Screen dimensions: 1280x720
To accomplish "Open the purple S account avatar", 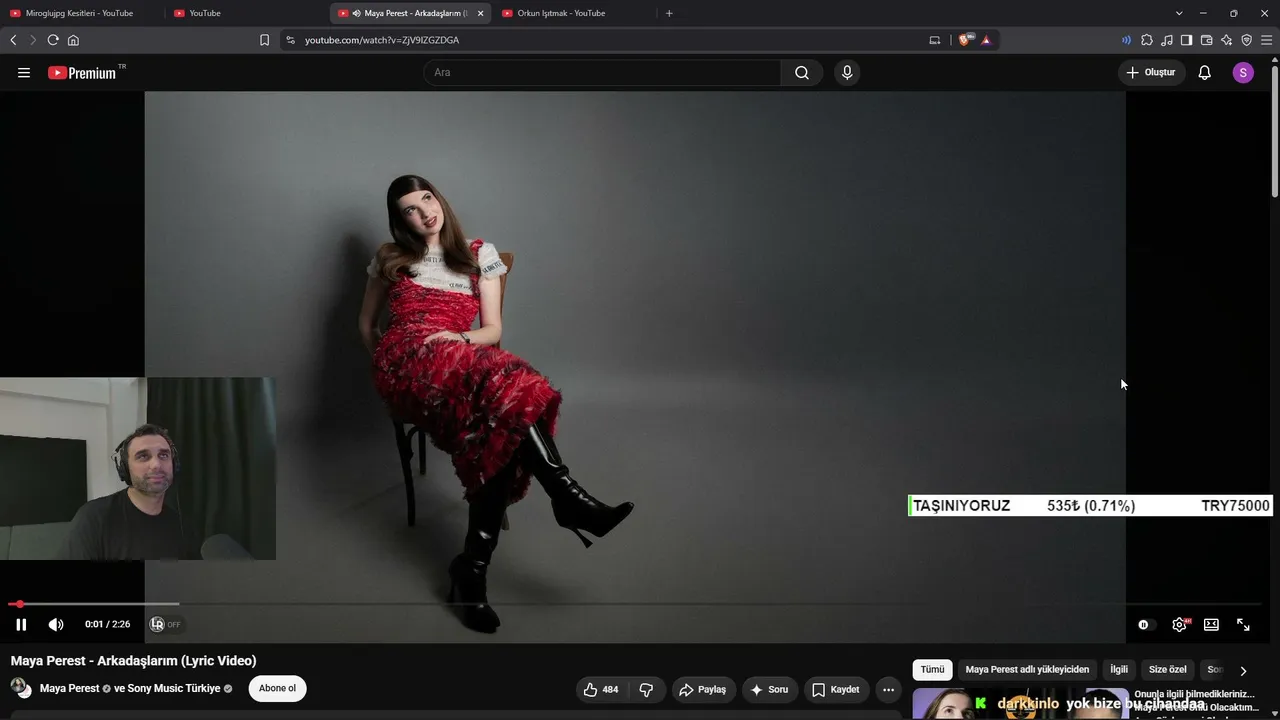I will coord(1243,73).
